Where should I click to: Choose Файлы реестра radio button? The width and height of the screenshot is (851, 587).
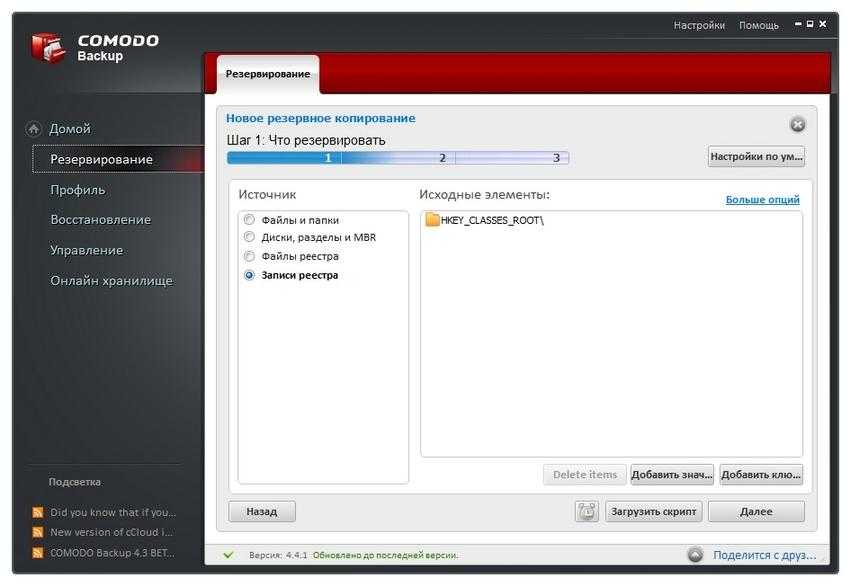tap(250, 256)
